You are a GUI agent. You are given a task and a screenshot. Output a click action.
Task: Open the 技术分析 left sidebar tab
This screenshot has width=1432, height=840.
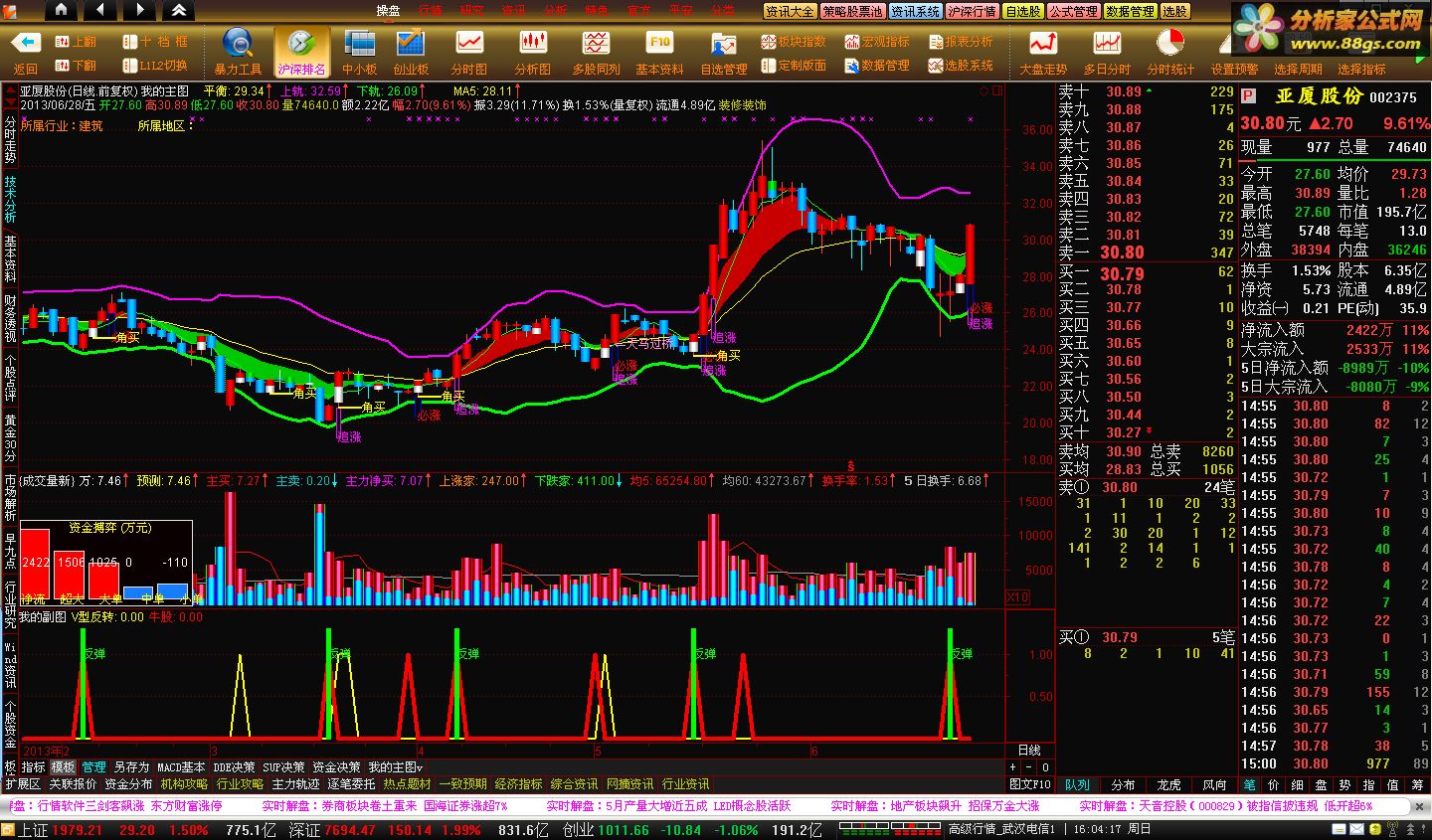[9, 200]
